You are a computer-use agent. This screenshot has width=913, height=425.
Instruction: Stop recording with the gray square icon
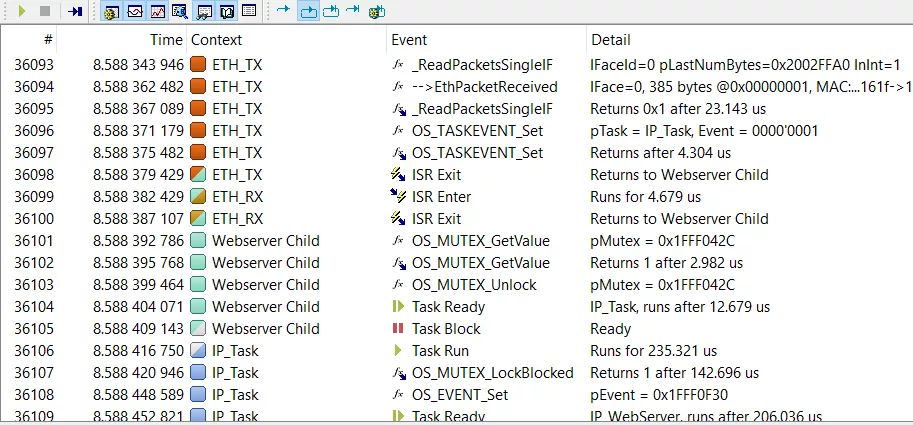pyautogui.click(x=45, y=11)
